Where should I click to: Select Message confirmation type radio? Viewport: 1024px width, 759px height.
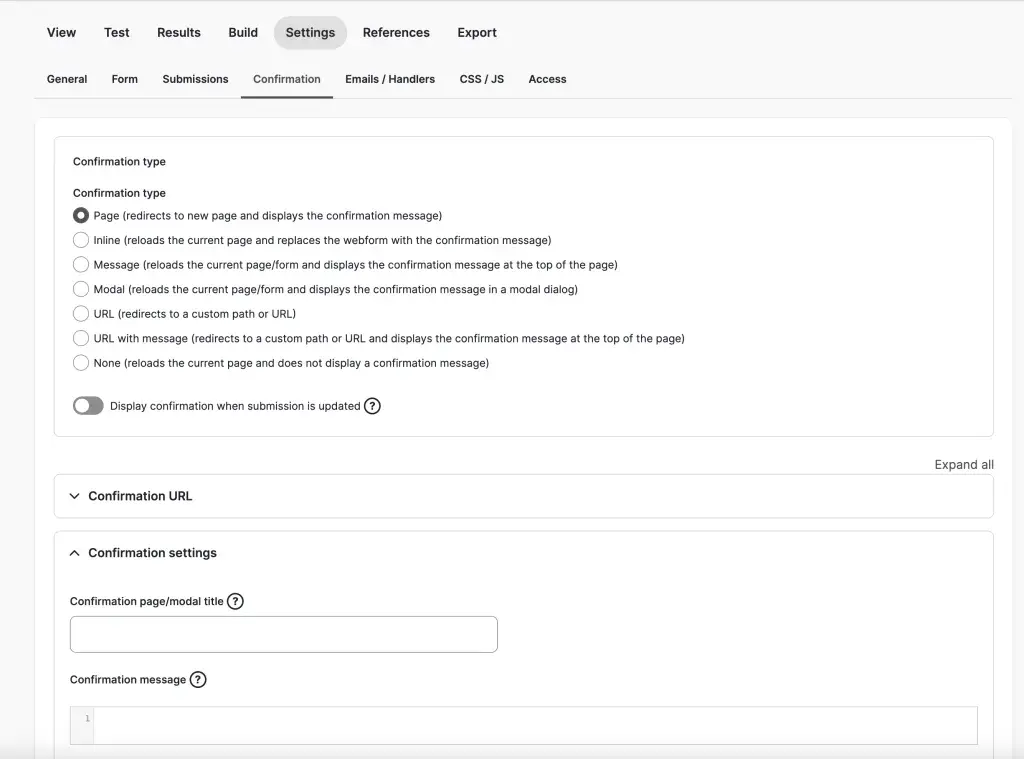[x=81, y=265]
